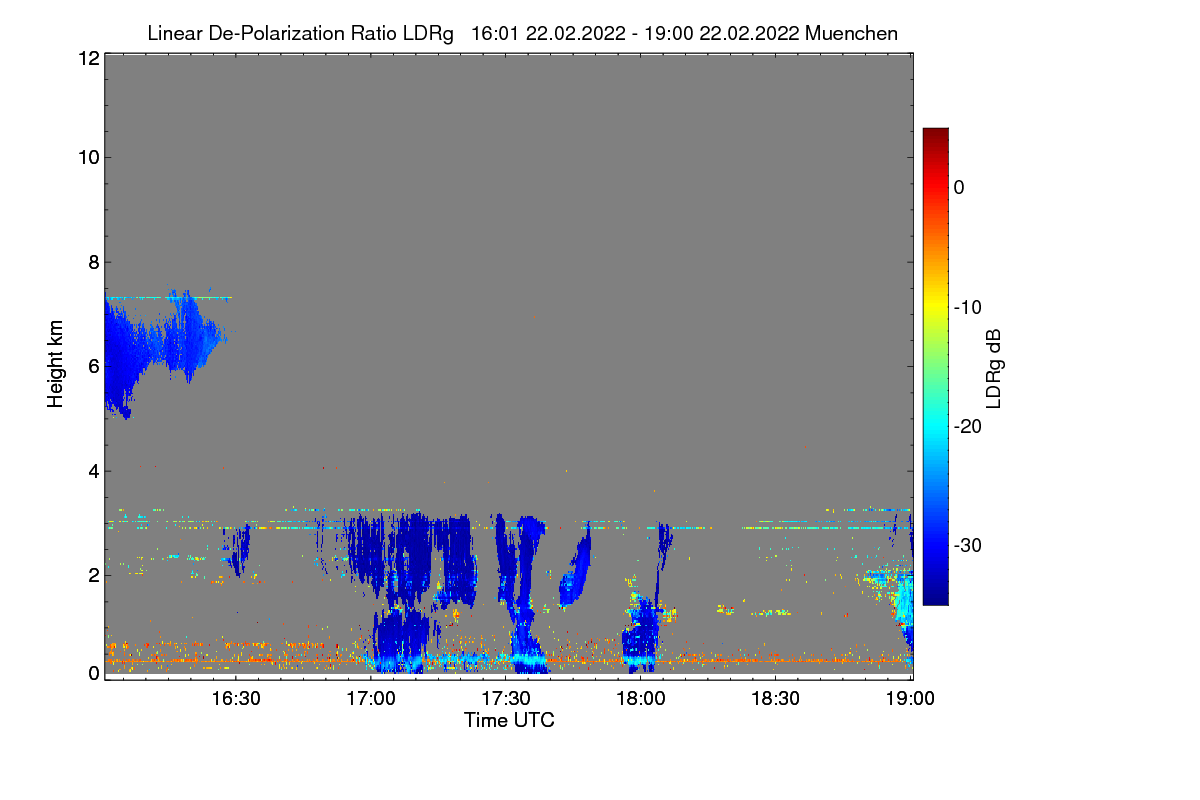
Task: Click the 12 km height tick label
Action: point(88,58)
